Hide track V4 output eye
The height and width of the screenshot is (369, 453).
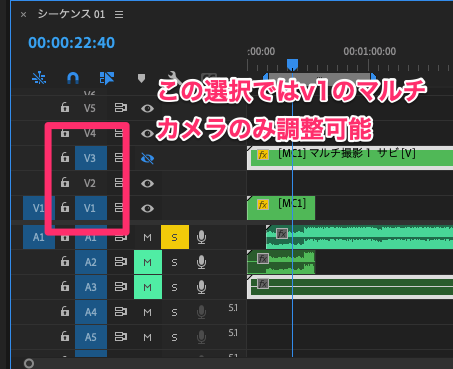[147, 134]
